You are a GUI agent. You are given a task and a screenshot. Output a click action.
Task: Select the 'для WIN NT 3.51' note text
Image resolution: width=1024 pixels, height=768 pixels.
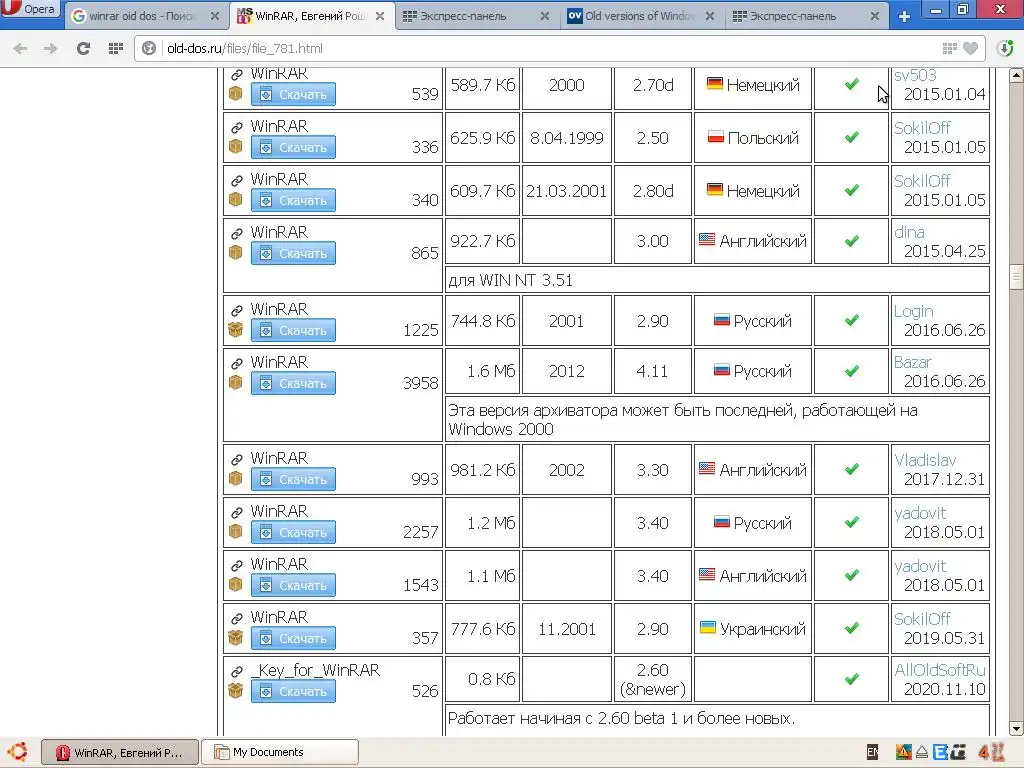click(x=510, y=280)
